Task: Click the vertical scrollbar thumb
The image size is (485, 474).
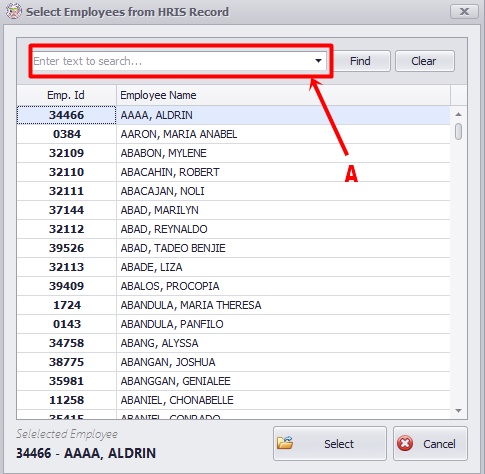Action: tap(459, 131)
